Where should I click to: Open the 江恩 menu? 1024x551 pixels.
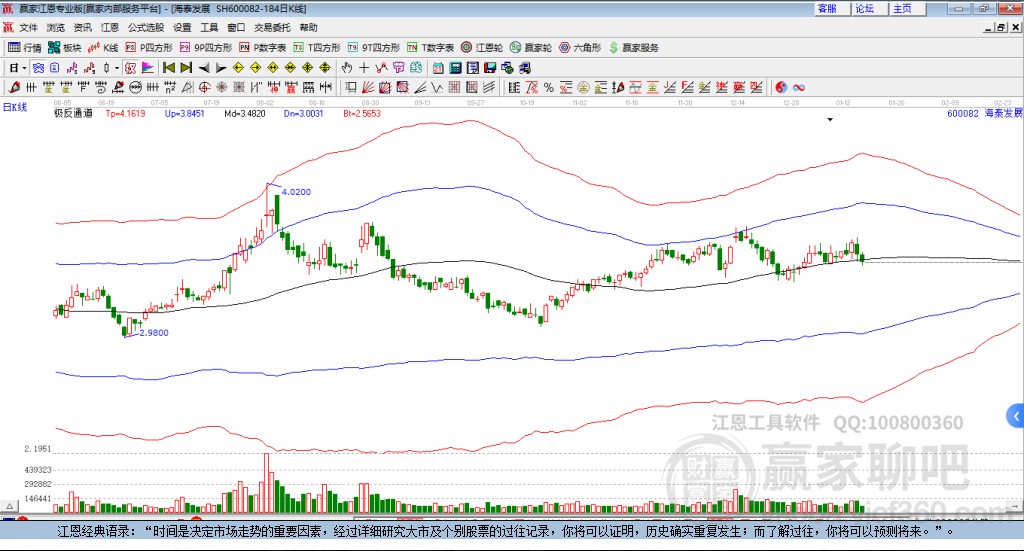[110, 27]
